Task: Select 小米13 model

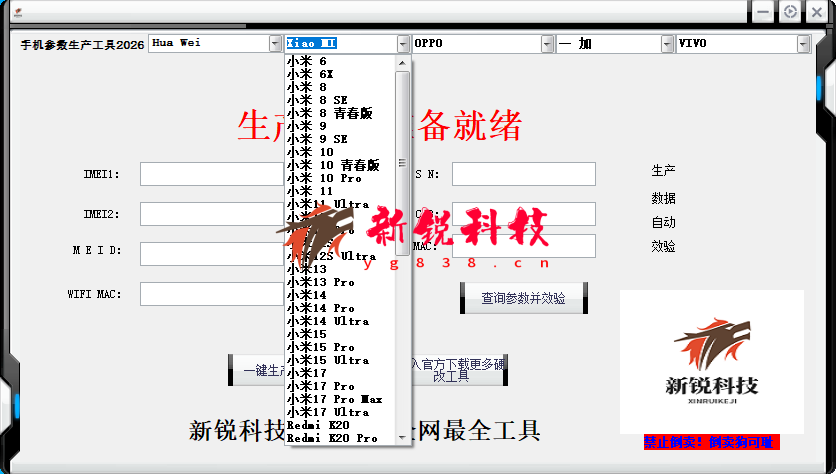Action: (340, 269)
